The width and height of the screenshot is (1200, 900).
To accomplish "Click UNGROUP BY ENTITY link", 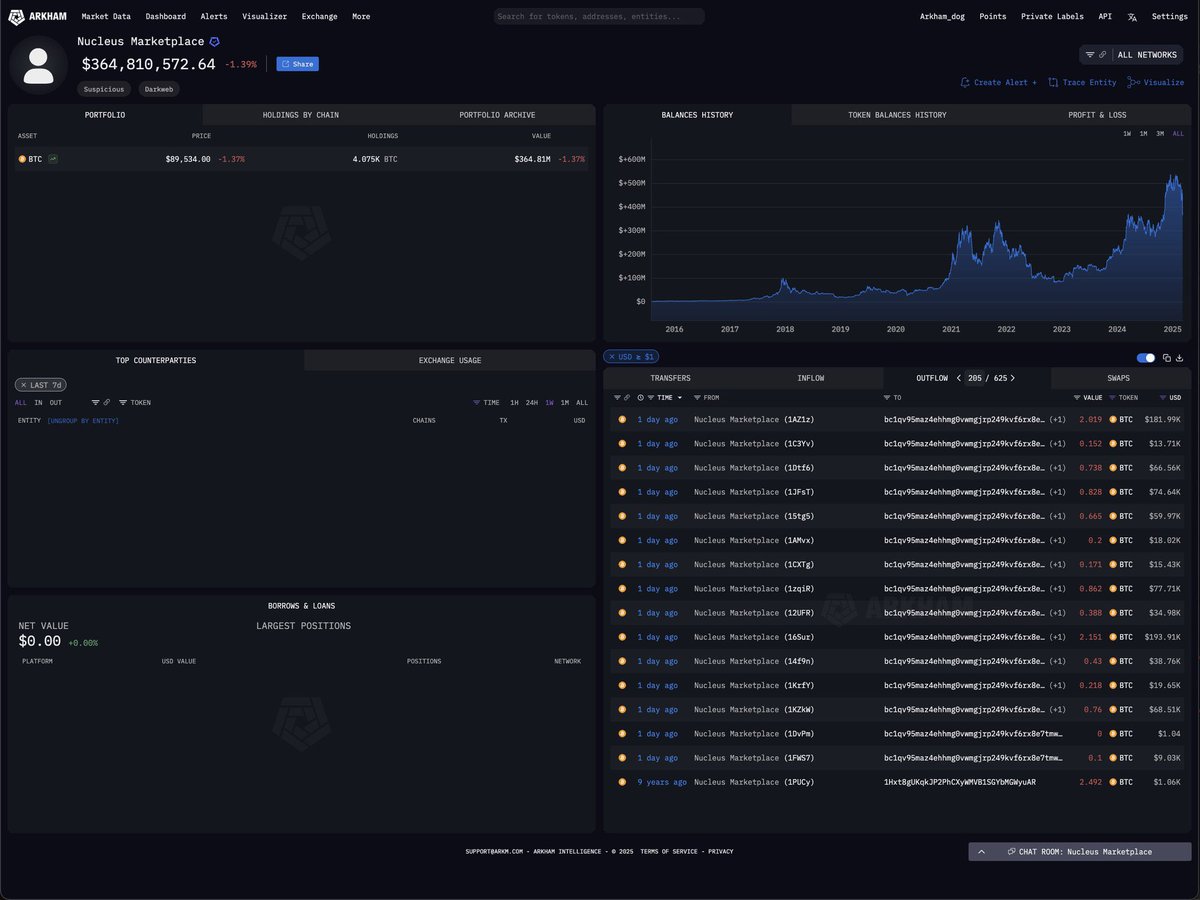I will [x=83, y=421].
